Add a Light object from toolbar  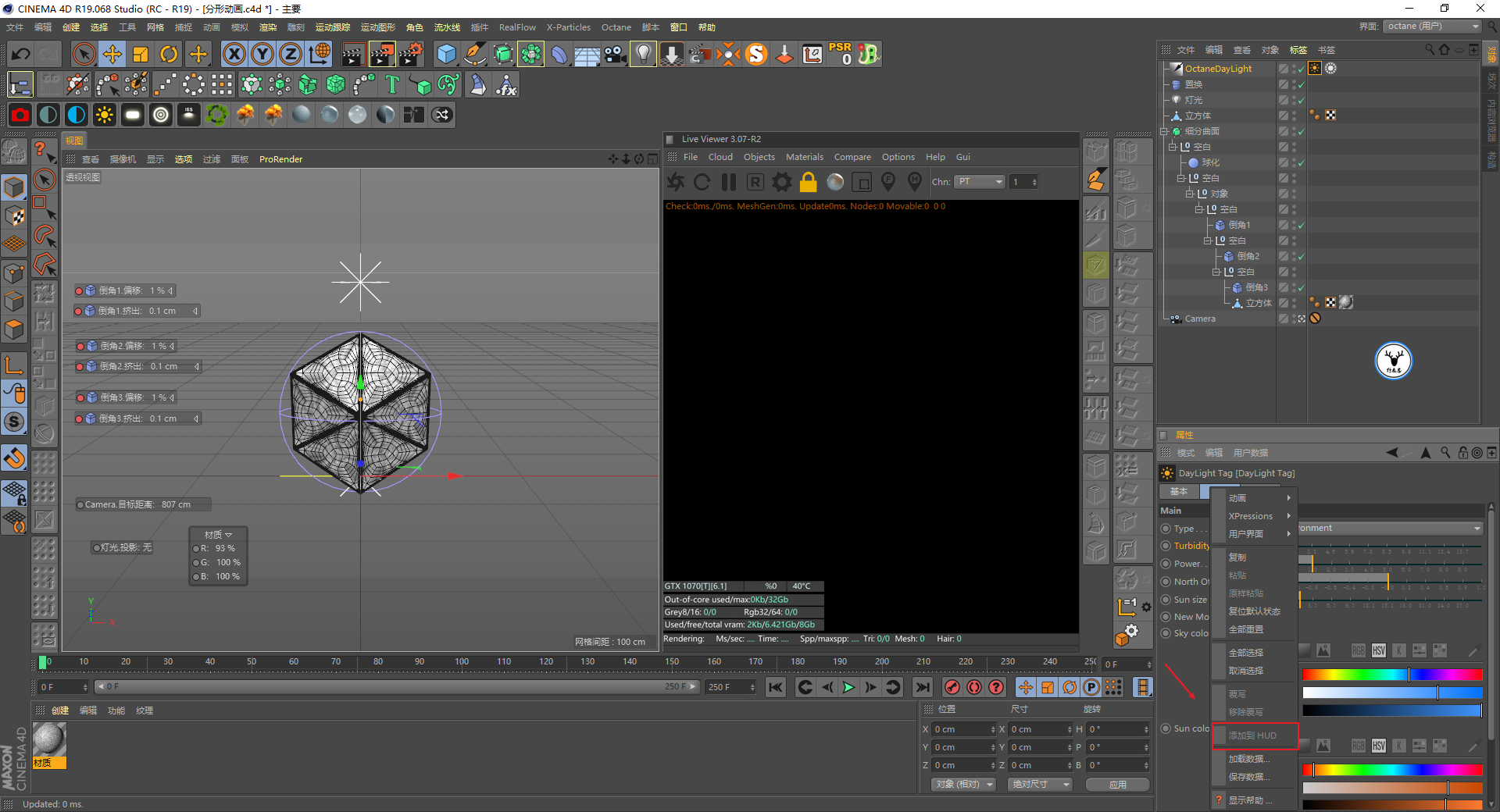coord(643,54)
